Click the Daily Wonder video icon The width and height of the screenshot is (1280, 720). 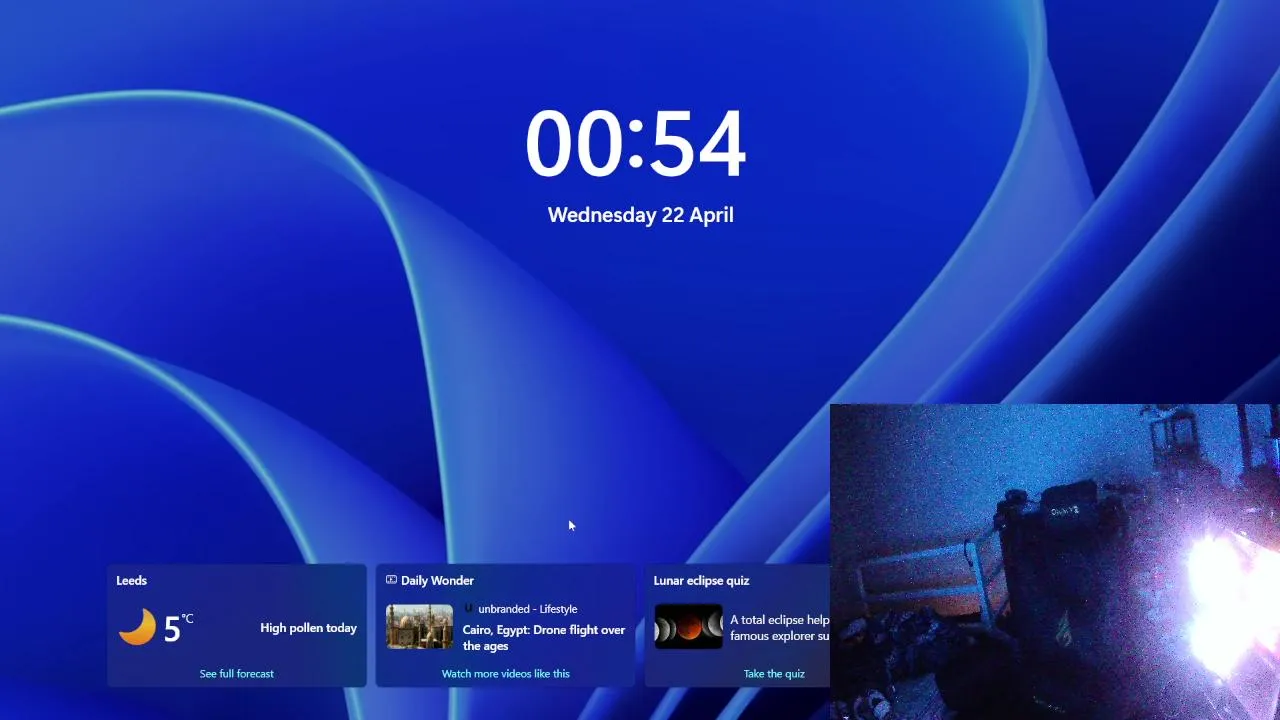point(391,580)
